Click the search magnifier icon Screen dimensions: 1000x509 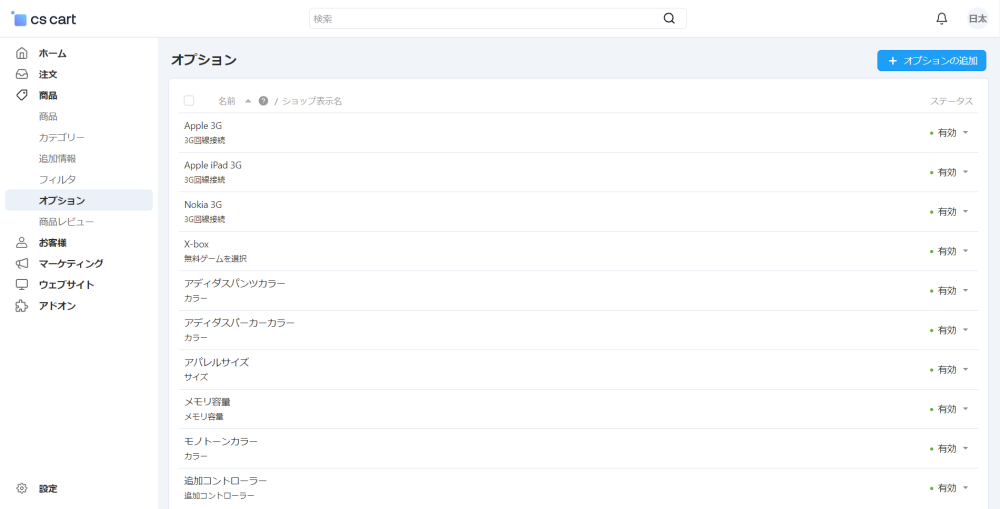tap(669, 18)
